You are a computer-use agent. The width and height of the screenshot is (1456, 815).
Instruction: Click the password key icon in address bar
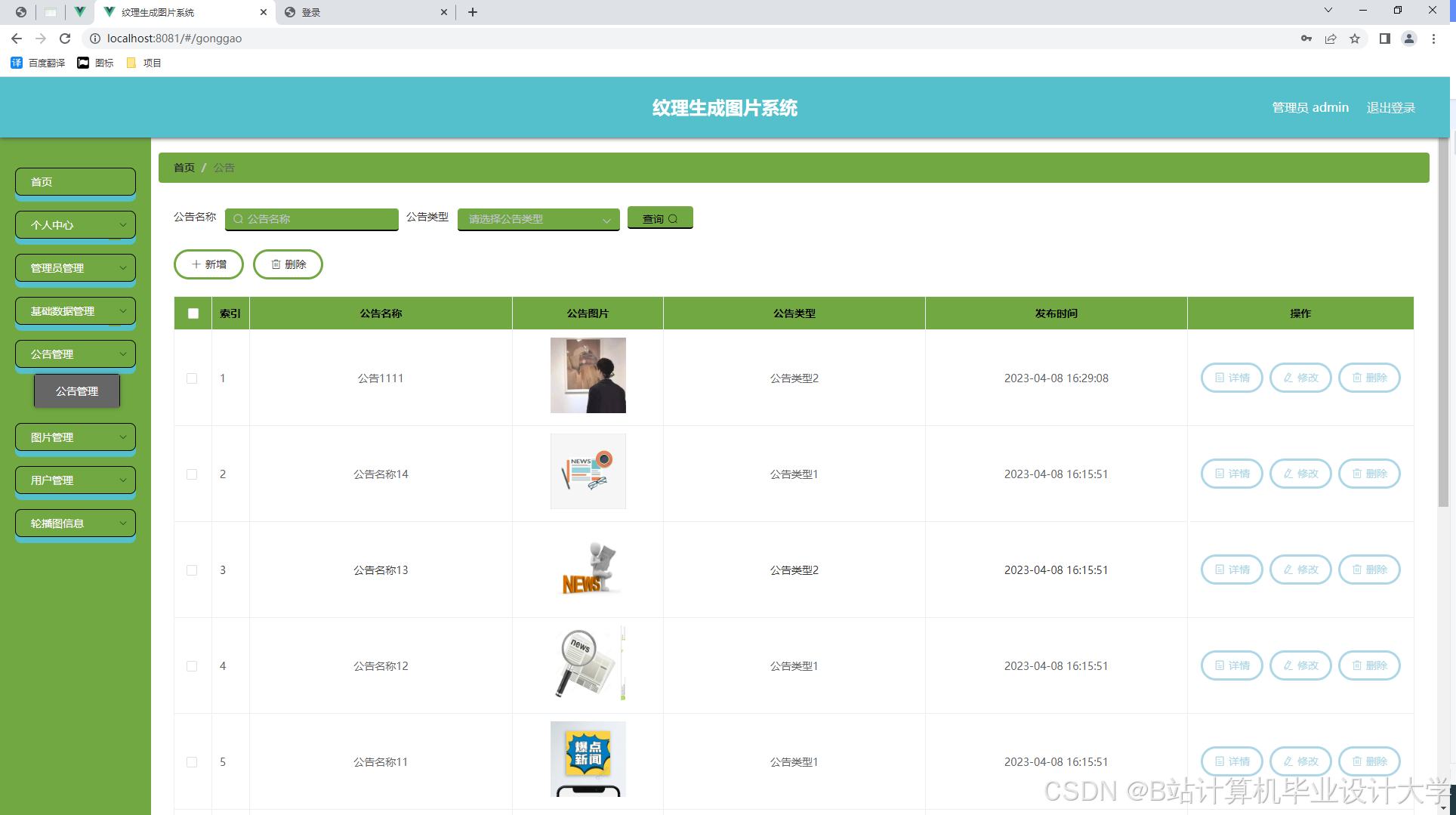point(1306,39)
